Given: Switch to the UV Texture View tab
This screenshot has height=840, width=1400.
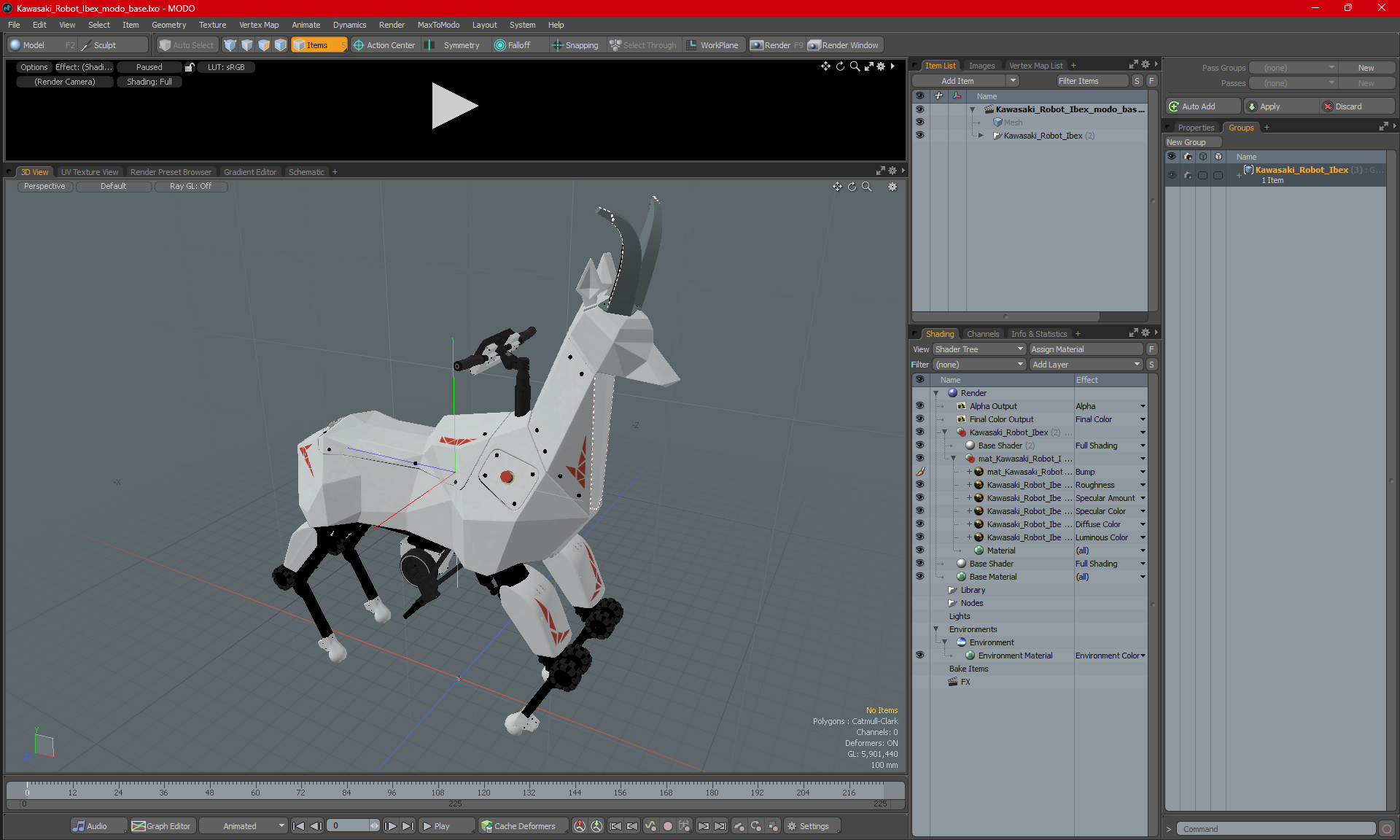Looking at the screenshot, I should tap(90, 172).
